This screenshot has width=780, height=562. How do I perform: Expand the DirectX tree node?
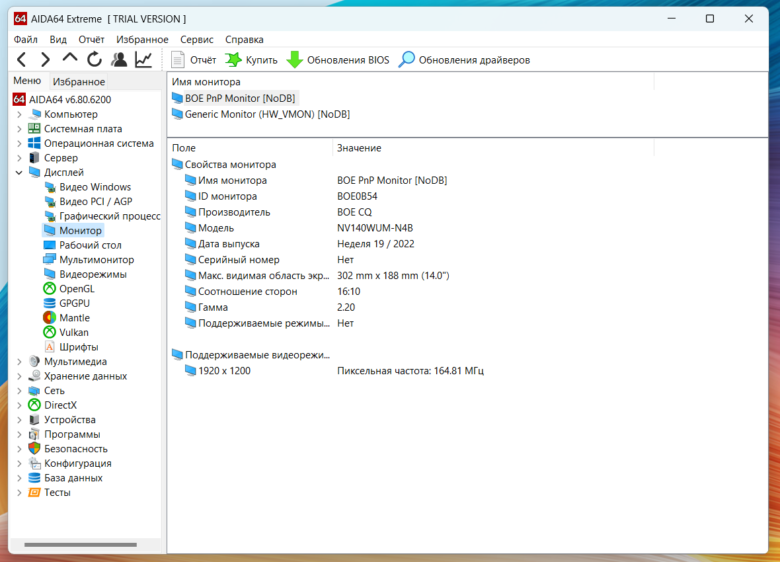pyautogui.click(x=19, y=405)
